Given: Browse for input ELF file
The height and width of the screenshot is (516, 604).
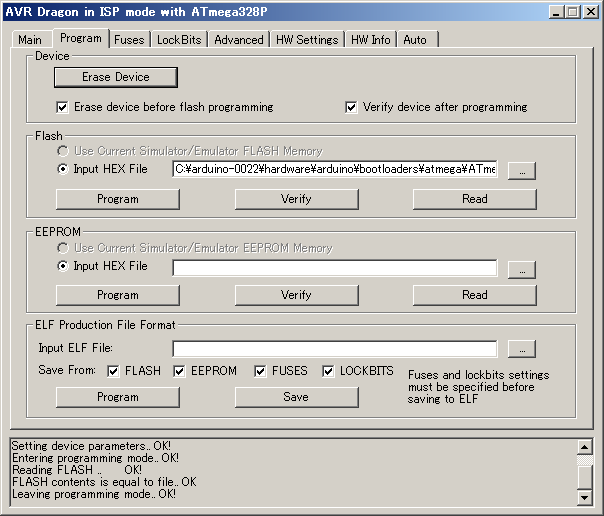Looking at the screenshot, I should pos(522,349).
